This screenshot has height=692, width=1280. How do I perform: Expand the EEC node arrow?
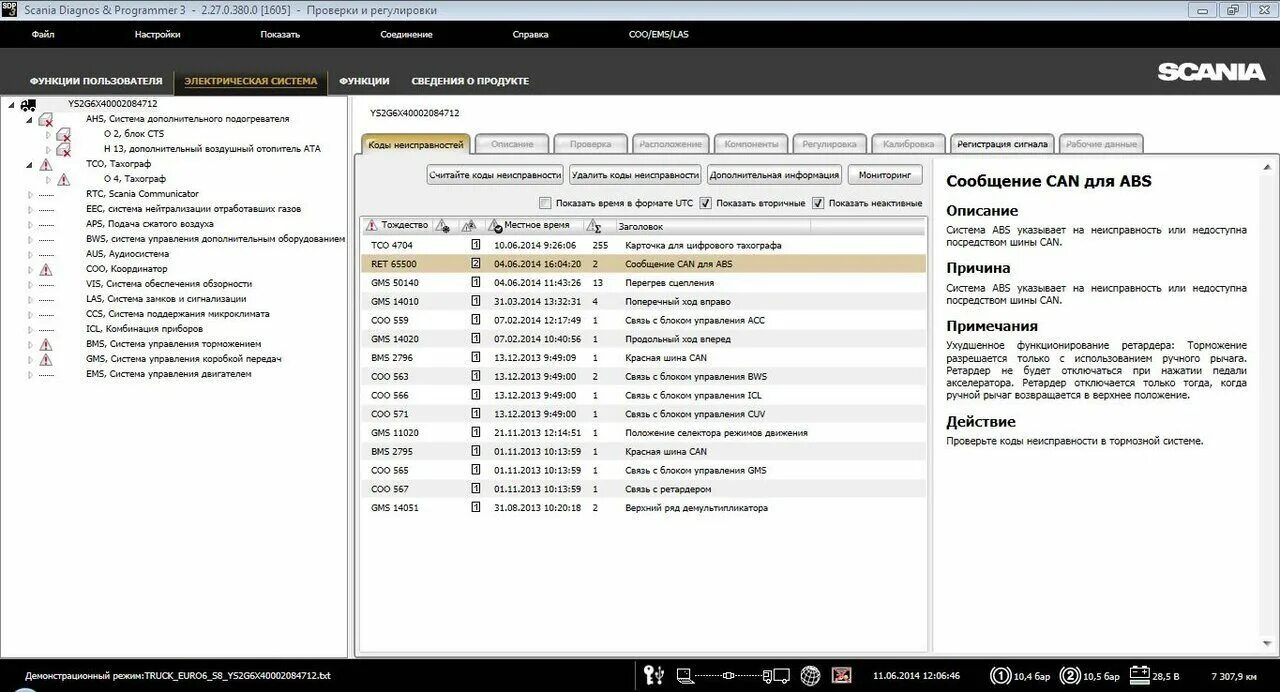[x=30, y=209]
